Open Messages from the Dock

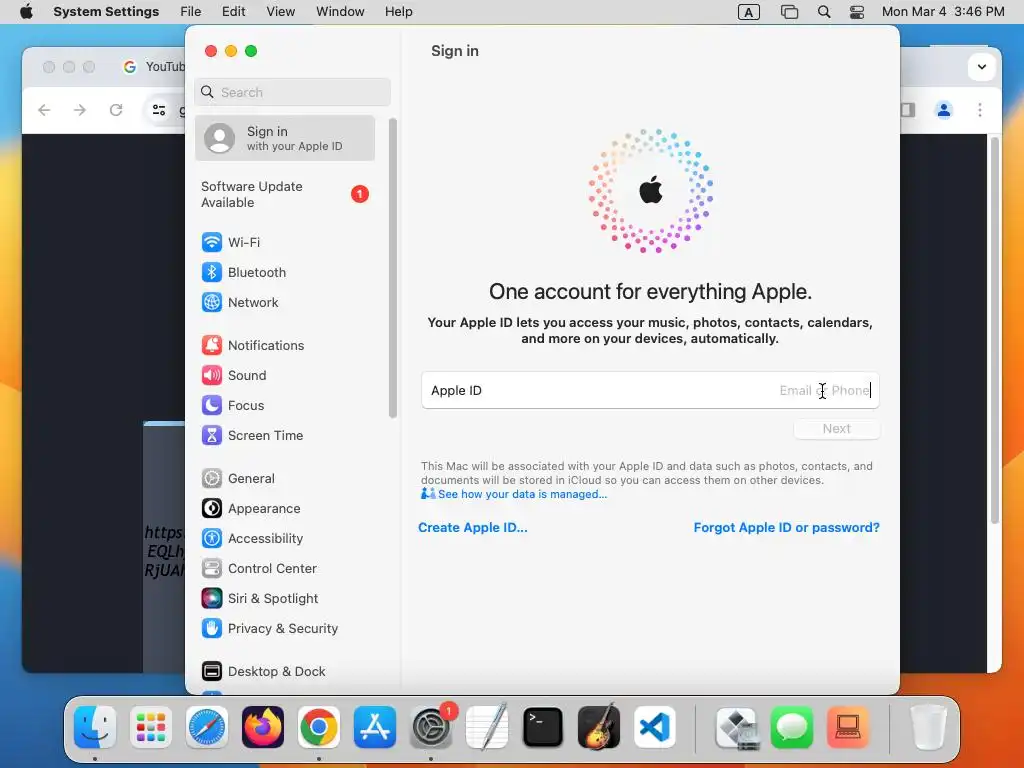tap(792, 727)
